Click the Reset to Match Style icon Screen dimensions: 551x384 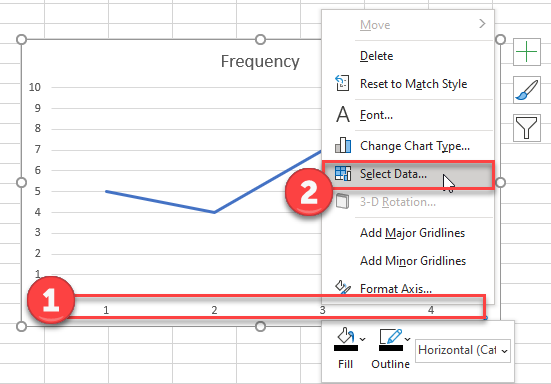coord(342,84)
